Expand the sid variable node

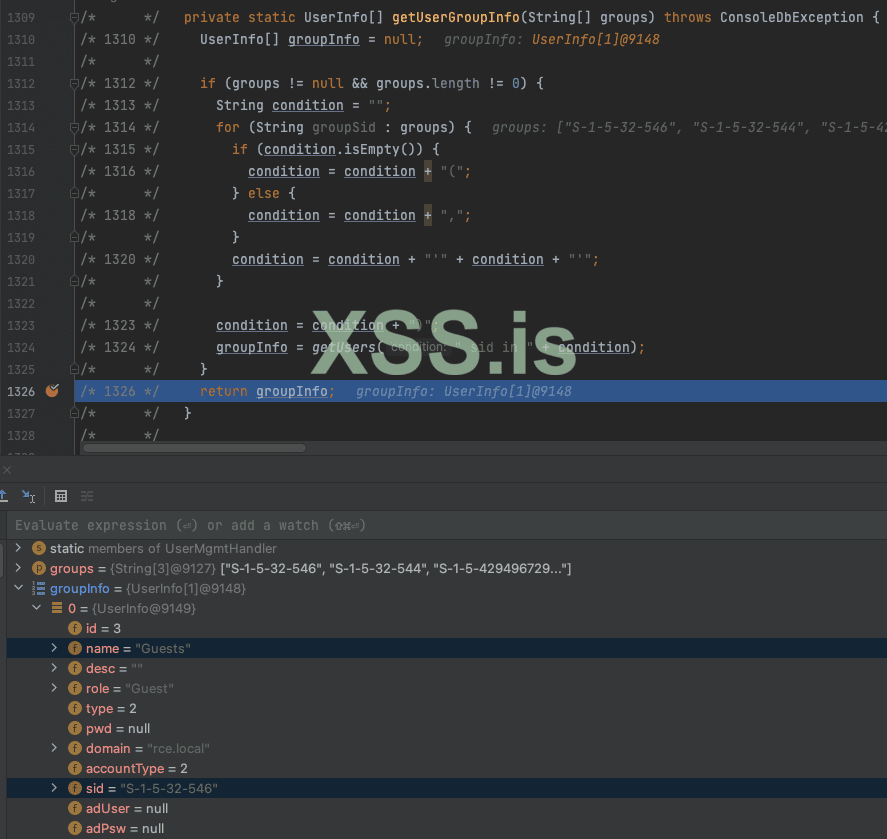pyautogui.click(x=55, y=788)
